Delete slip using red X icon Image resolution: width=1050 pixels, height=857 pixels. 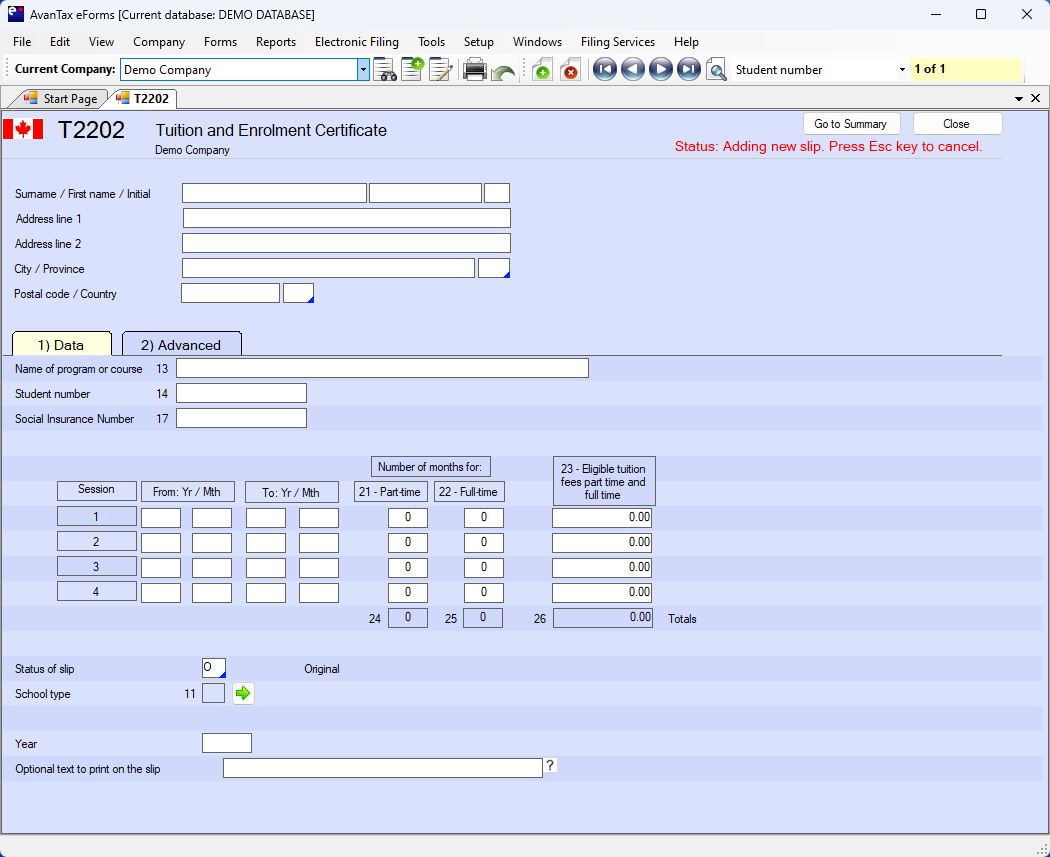pos(570,70)
